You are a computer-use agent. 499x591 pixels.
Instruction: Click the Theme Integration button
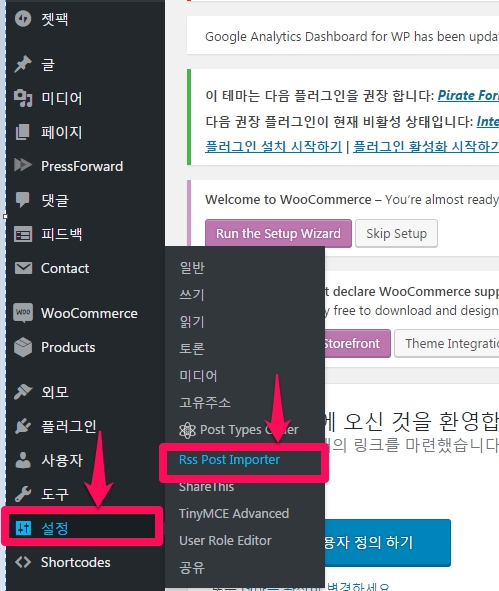[x=447, y=343]
